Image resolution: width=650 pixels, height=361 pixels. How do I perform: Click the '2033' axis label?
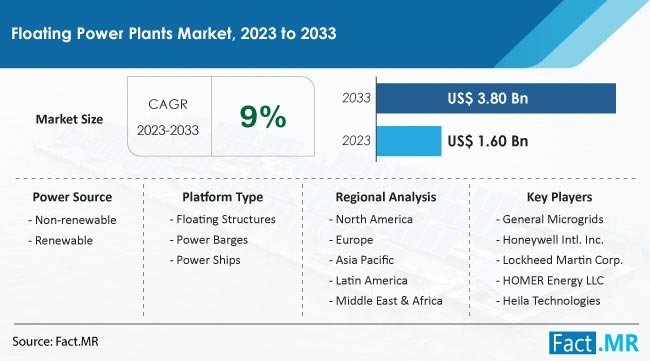(x=356, y=98)
